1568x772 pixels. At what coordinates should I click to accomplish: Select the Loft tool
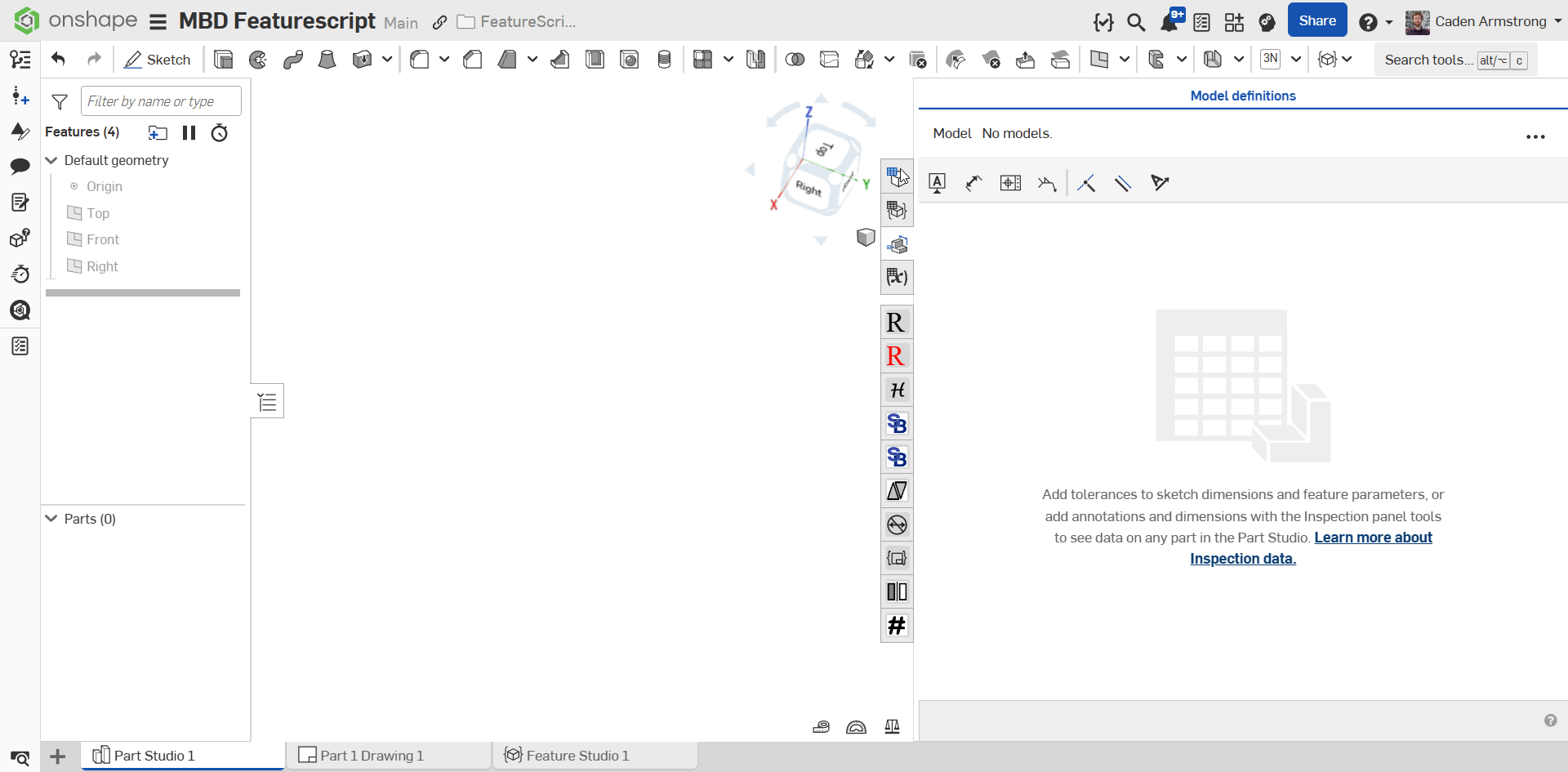327,60
